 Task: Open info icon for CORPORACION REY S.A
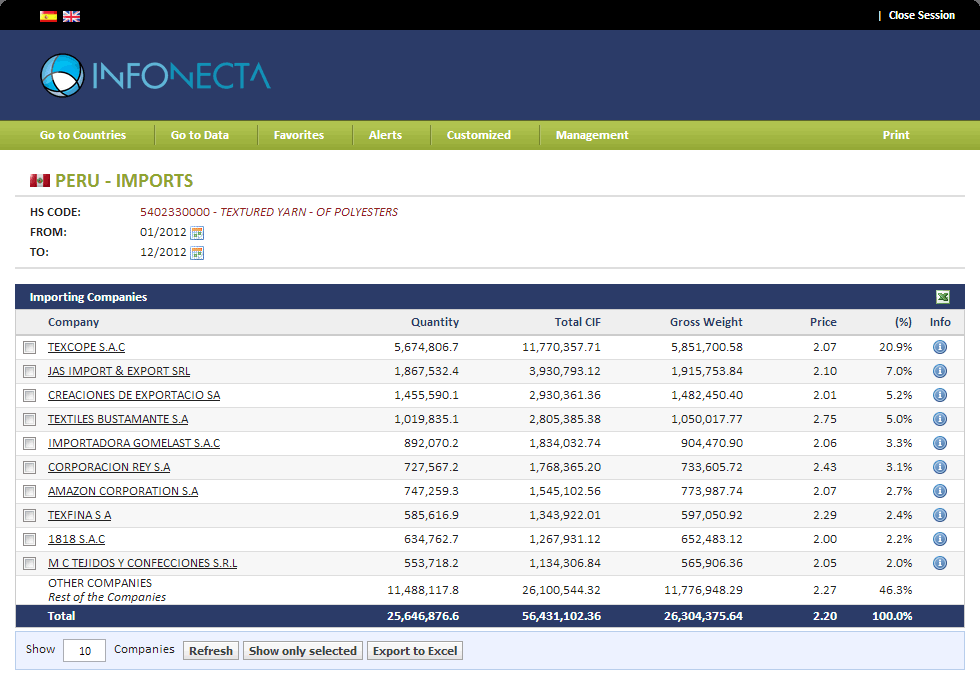[x=939, y=467]
